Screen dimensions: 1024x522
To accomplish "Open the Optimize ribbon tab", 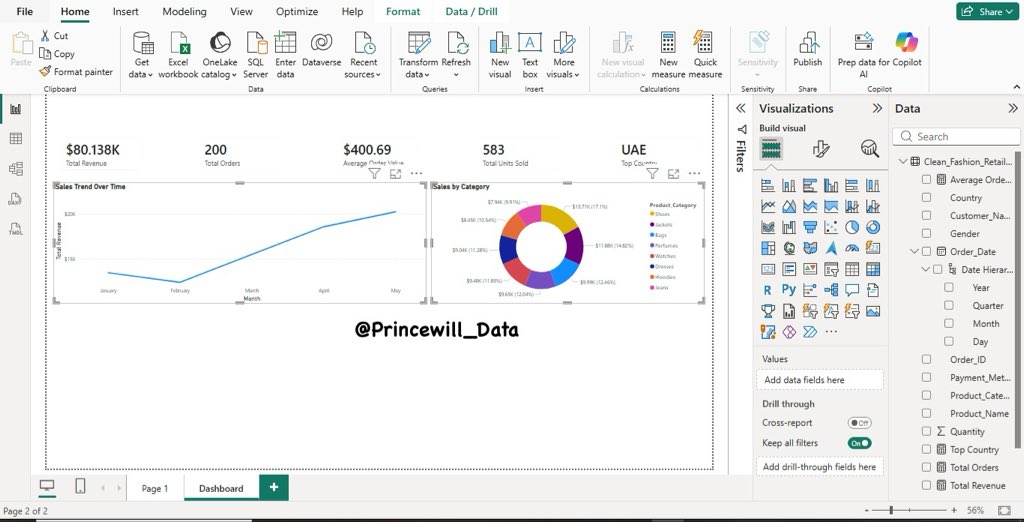I will click(297, 11).
